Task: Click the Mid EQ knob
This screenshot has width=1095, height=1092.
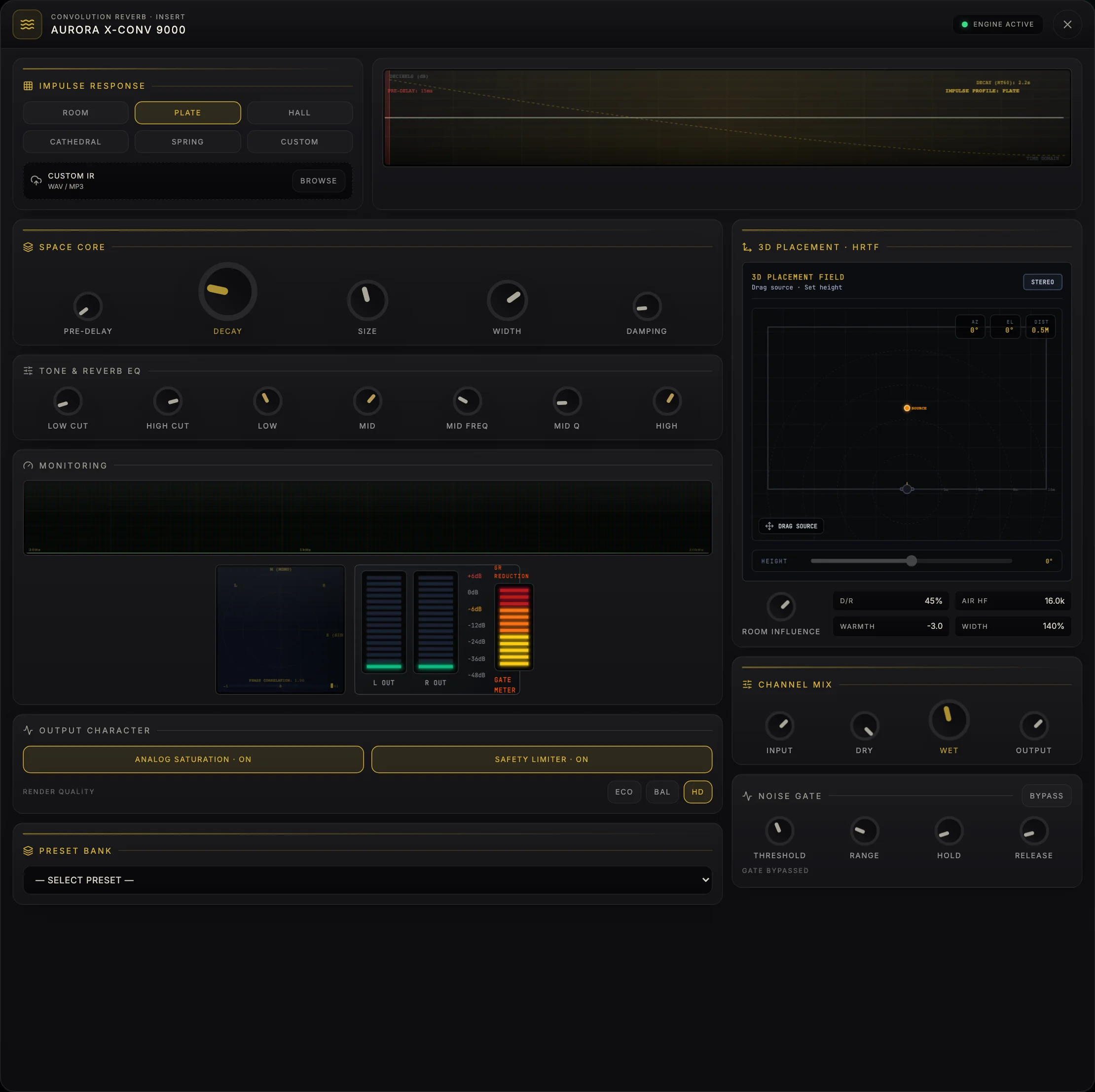Action: pyautogui.click(x=367, y=401)
